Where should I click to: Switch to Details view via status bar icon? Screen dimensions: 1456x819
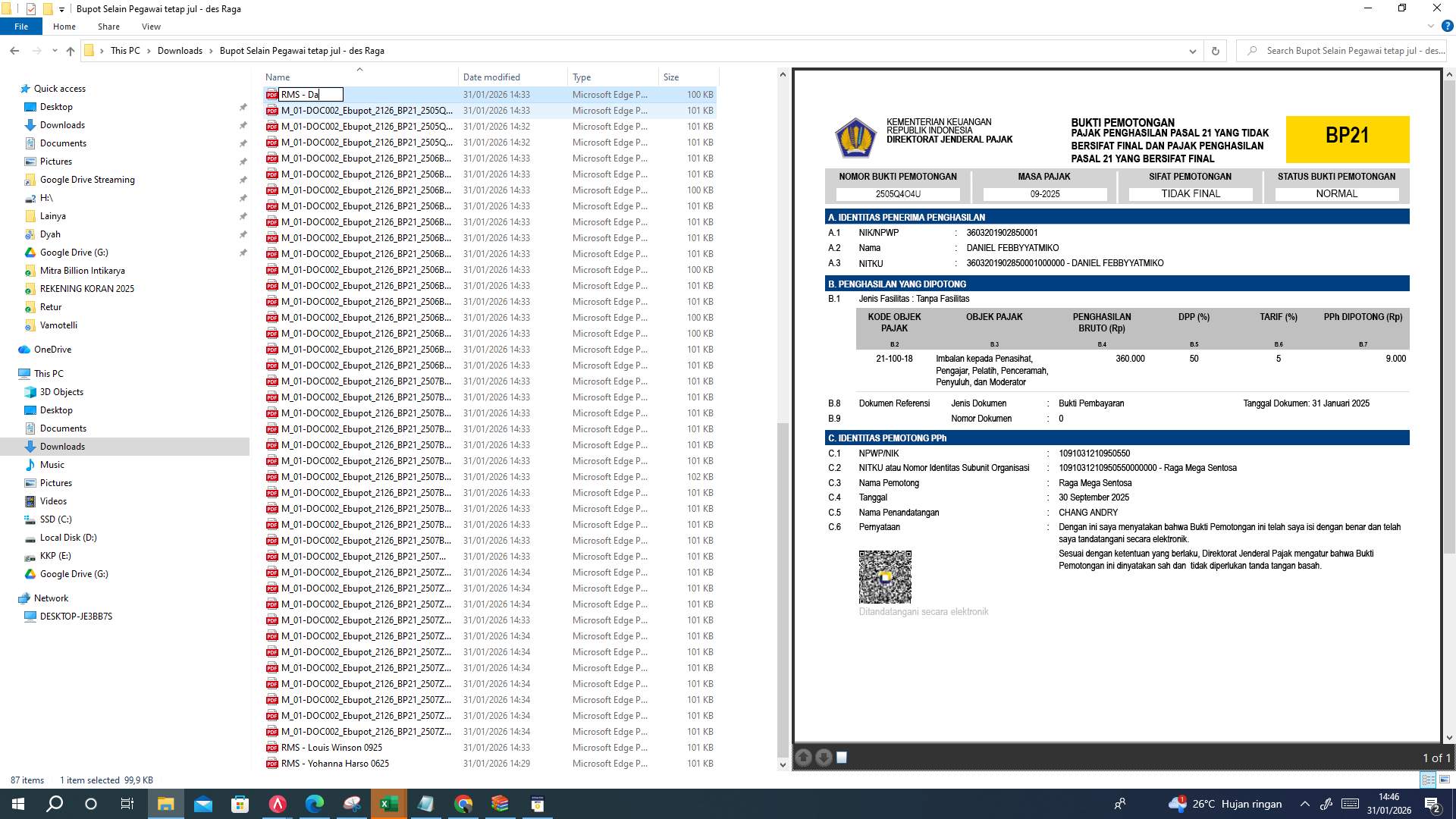pyautogui.click(x=1428, y=780)
